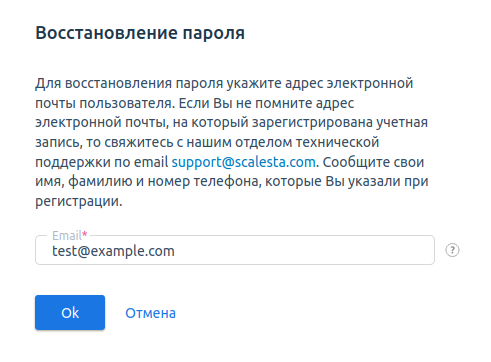This screenshot has height=362, width=491.
Task: Click the word 'email' before support address
Action: (151, 162)
